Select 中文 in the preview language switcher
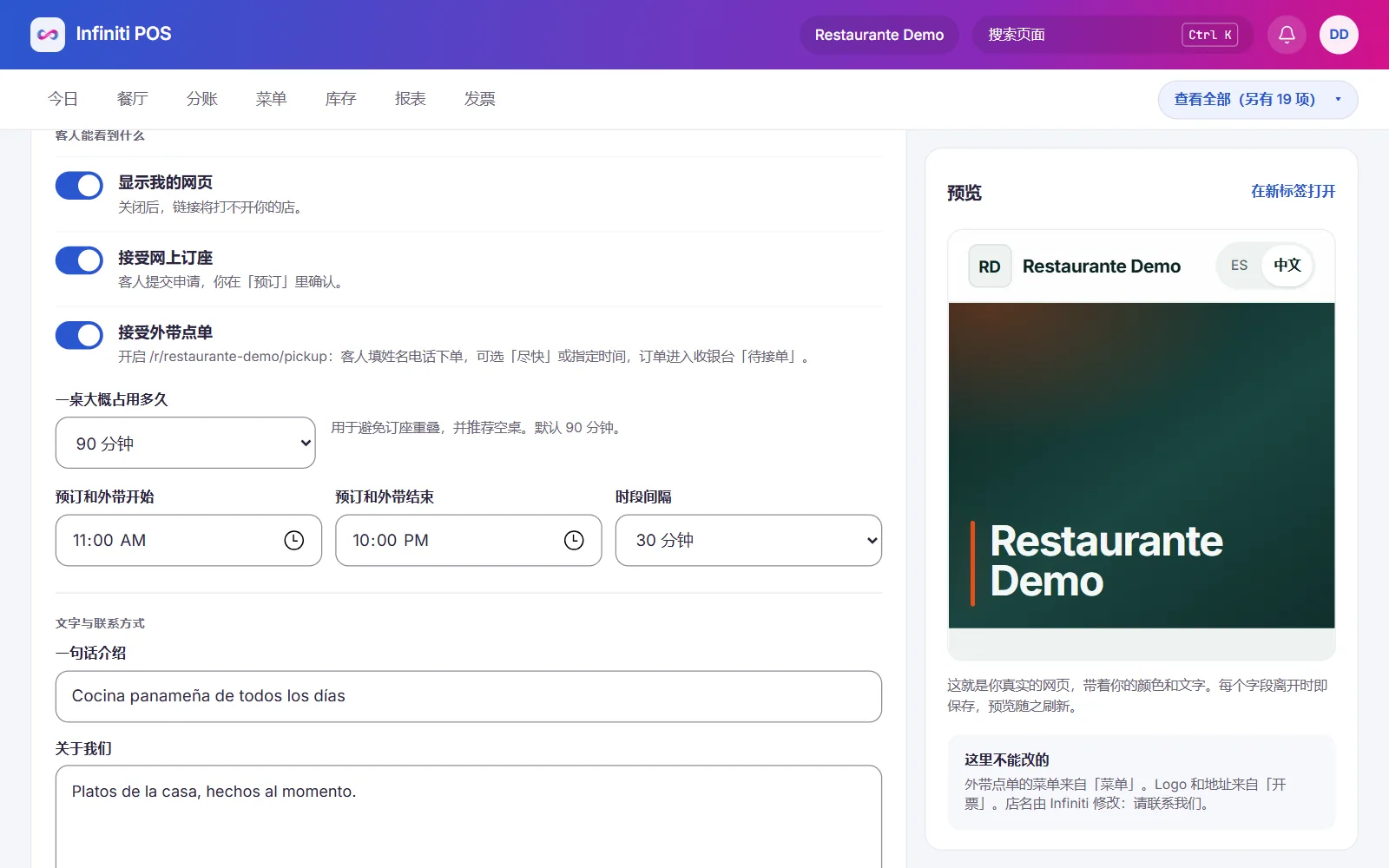The width and height of the screenshot is (1389, 868). coord(1287,266)
